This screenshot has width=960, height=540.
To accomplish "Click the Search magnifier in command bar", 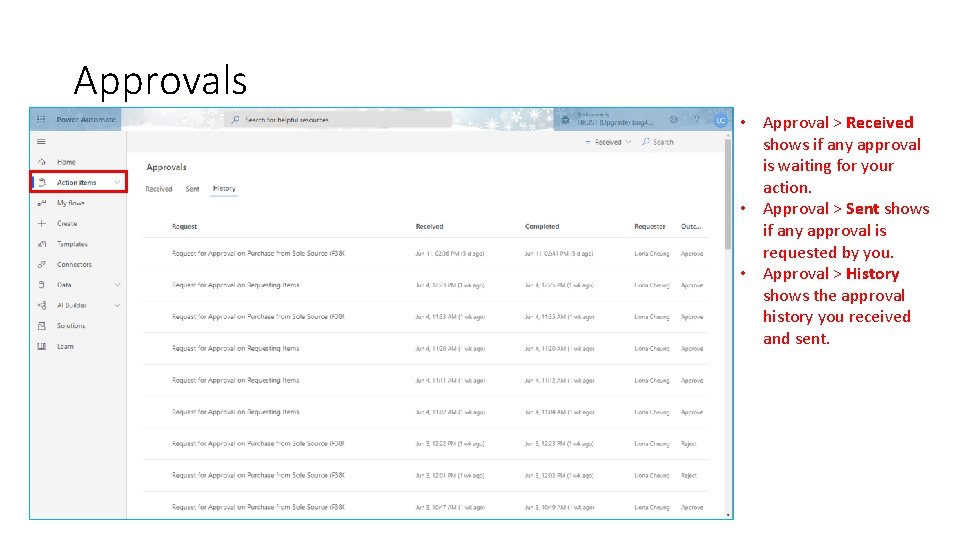I will point(646,142).
